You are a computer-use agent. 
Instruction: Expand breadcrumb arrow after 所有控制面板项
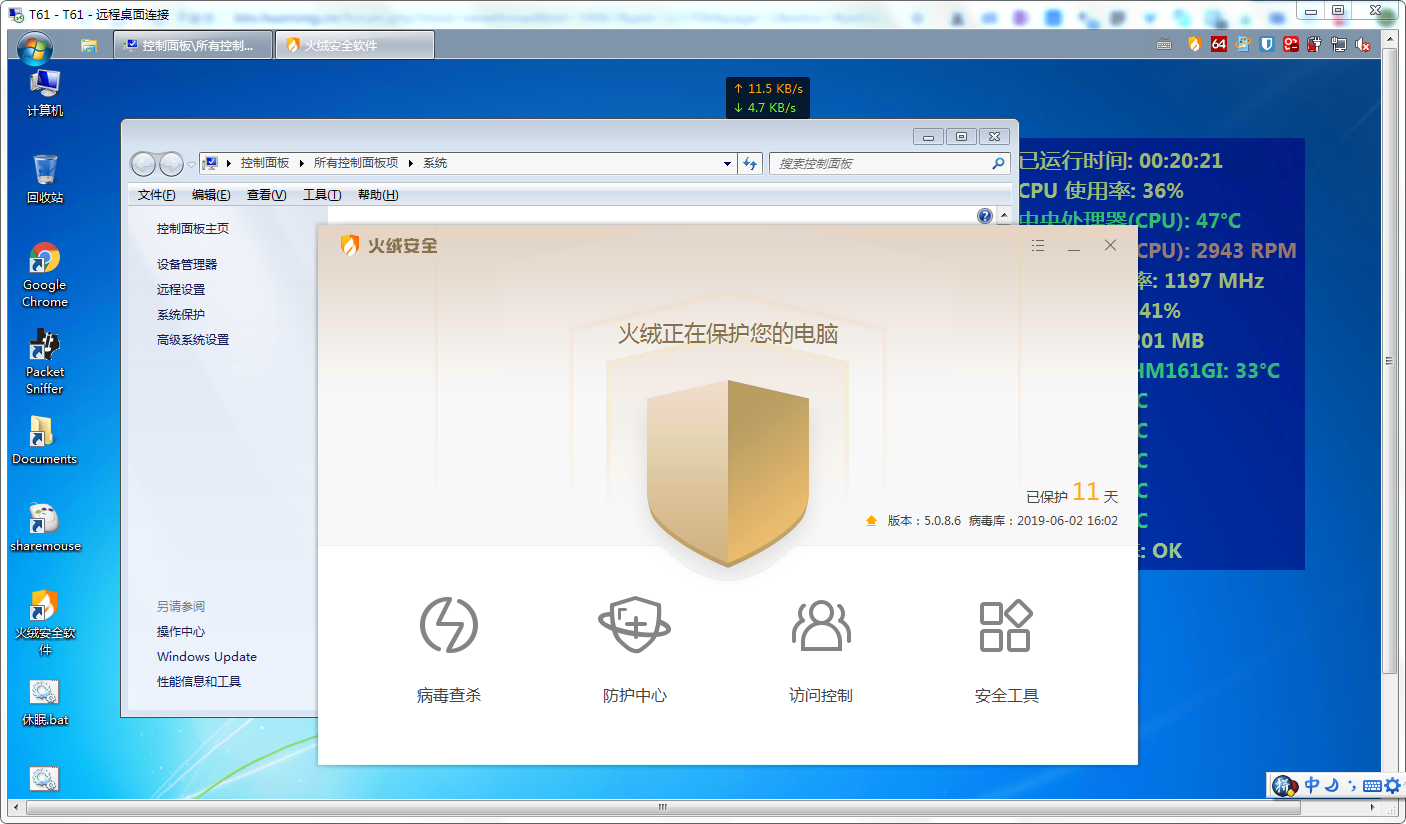click(411, 163)
